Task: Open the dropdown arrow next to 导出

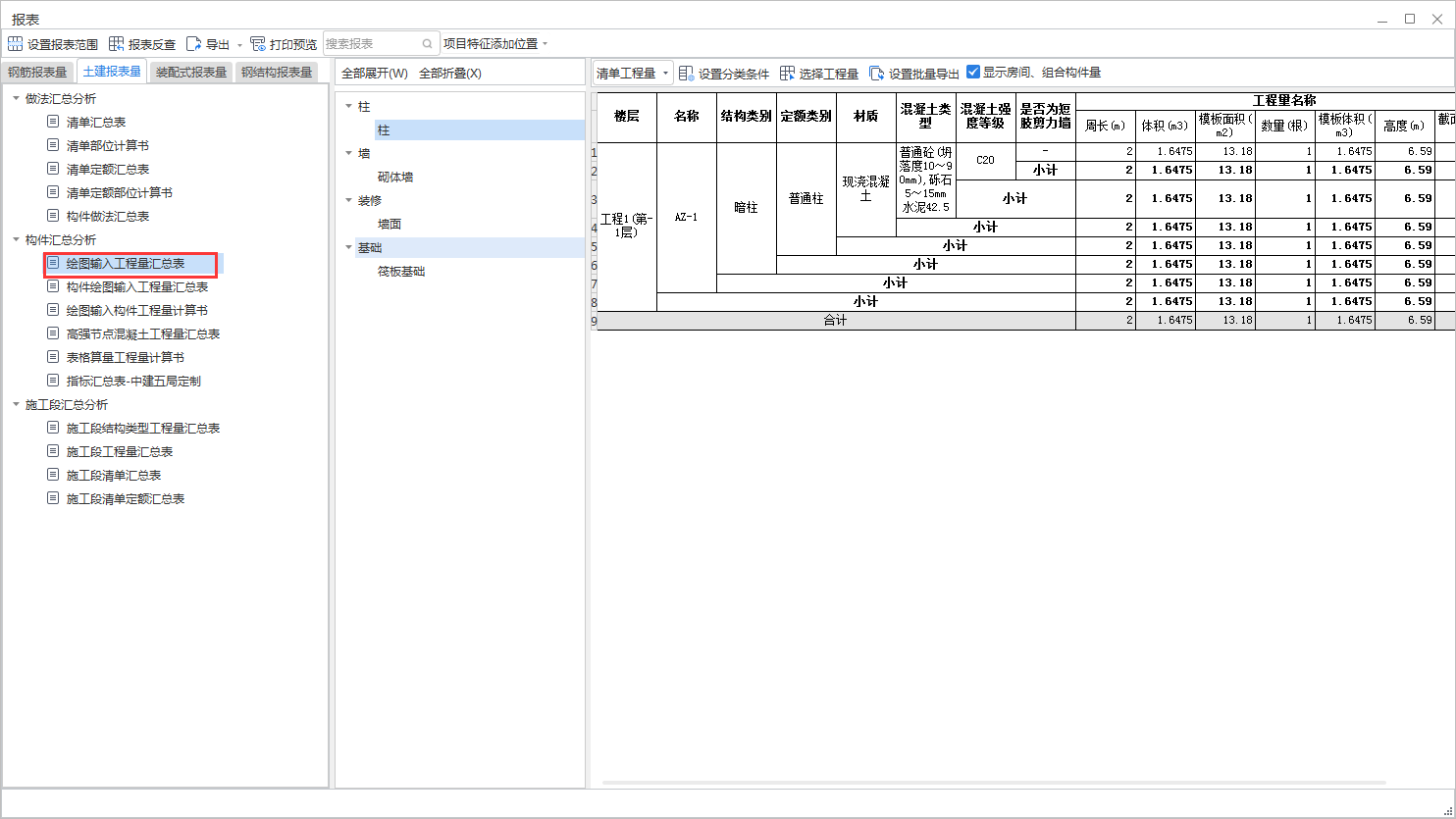Action: 239,45
